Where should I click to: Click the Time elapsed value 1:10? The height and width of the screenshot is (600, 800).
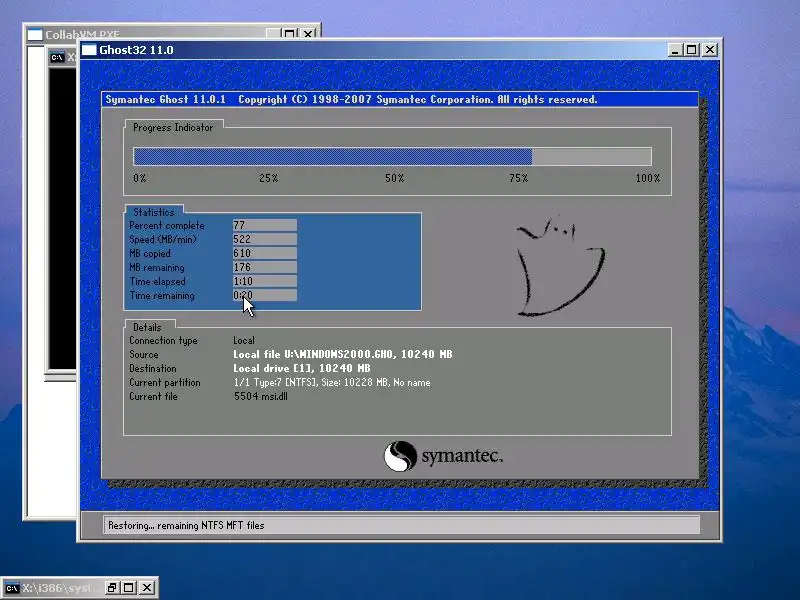[x=265, y=281]
